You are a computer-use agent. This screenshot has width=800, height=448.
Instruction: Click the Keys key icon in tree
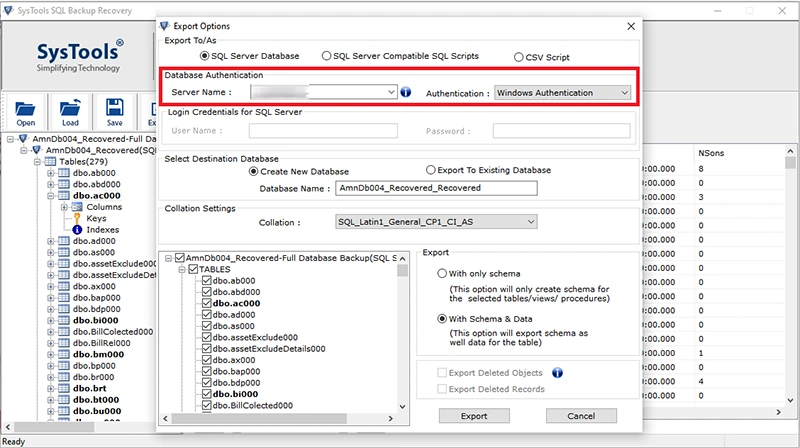click(x=77, y=218)
